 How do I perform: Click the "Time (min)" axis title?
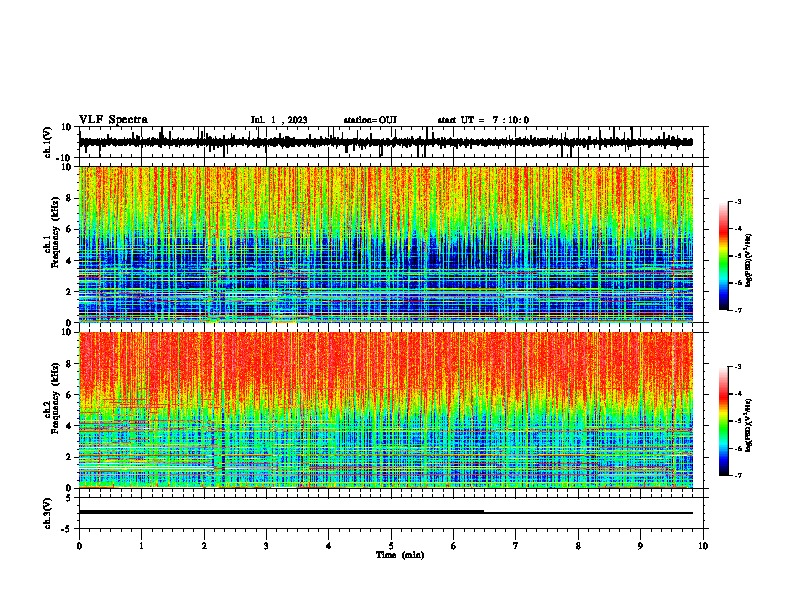(400, 555)
